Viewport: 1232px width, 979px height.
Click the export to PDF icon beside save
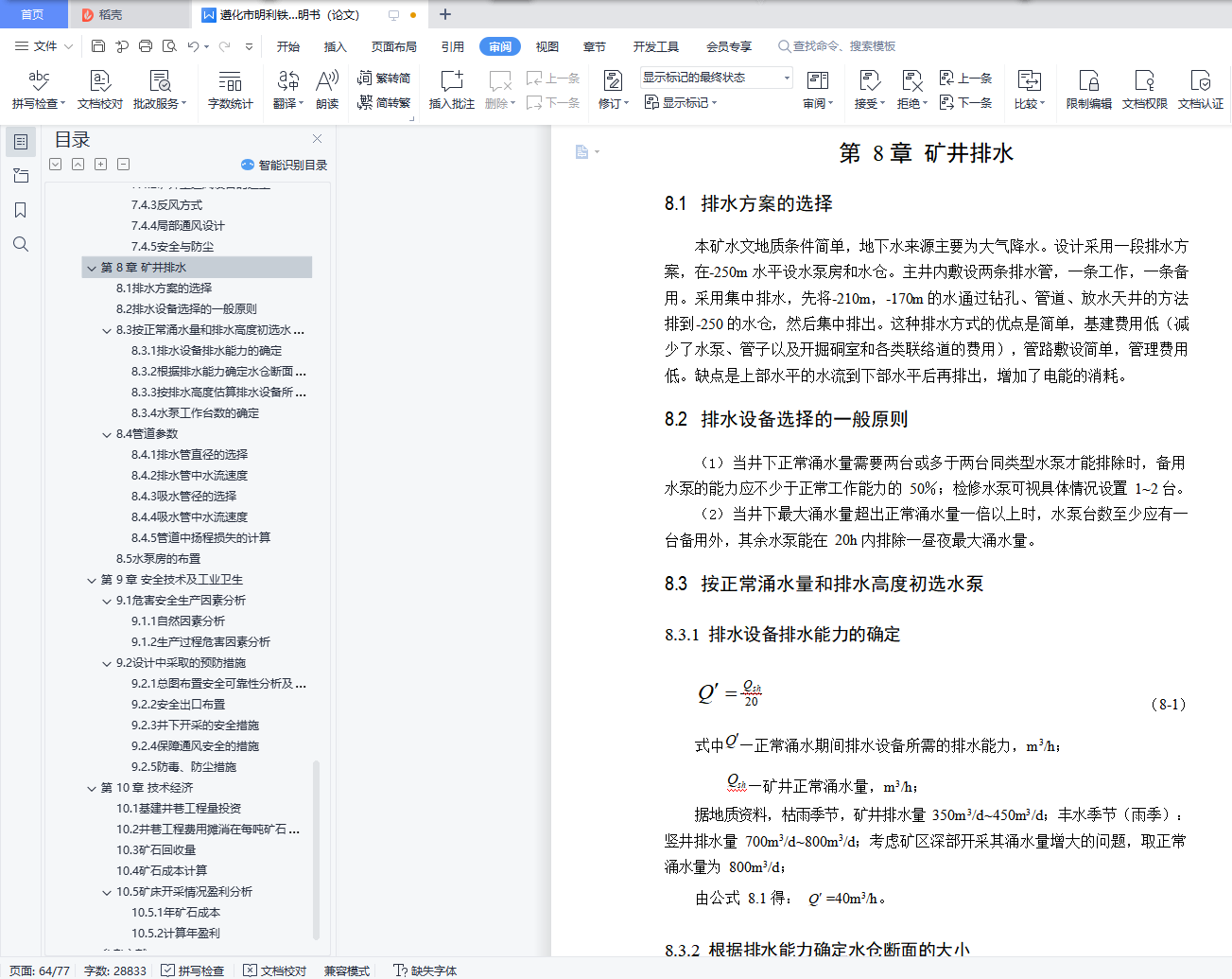[122, 46]
